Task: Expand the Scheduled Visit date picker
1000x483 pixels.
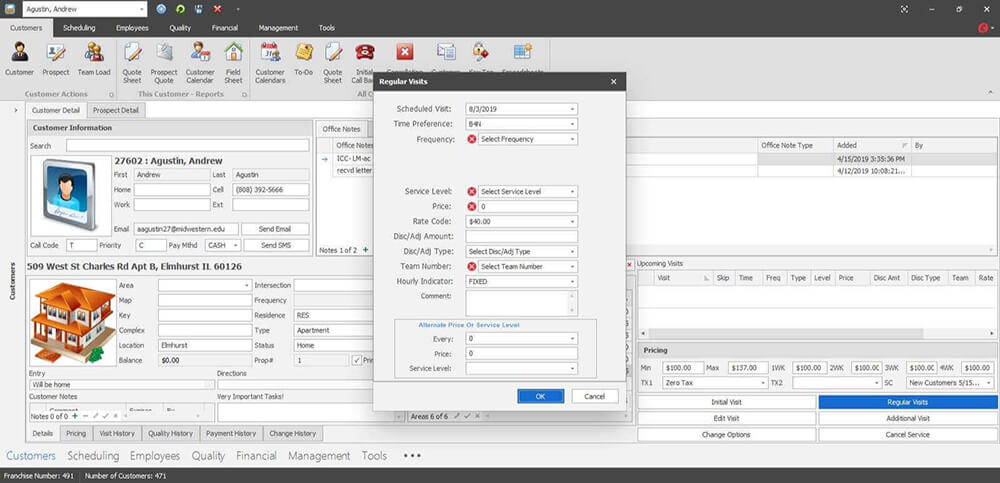Action: click(x=572, y=109)
